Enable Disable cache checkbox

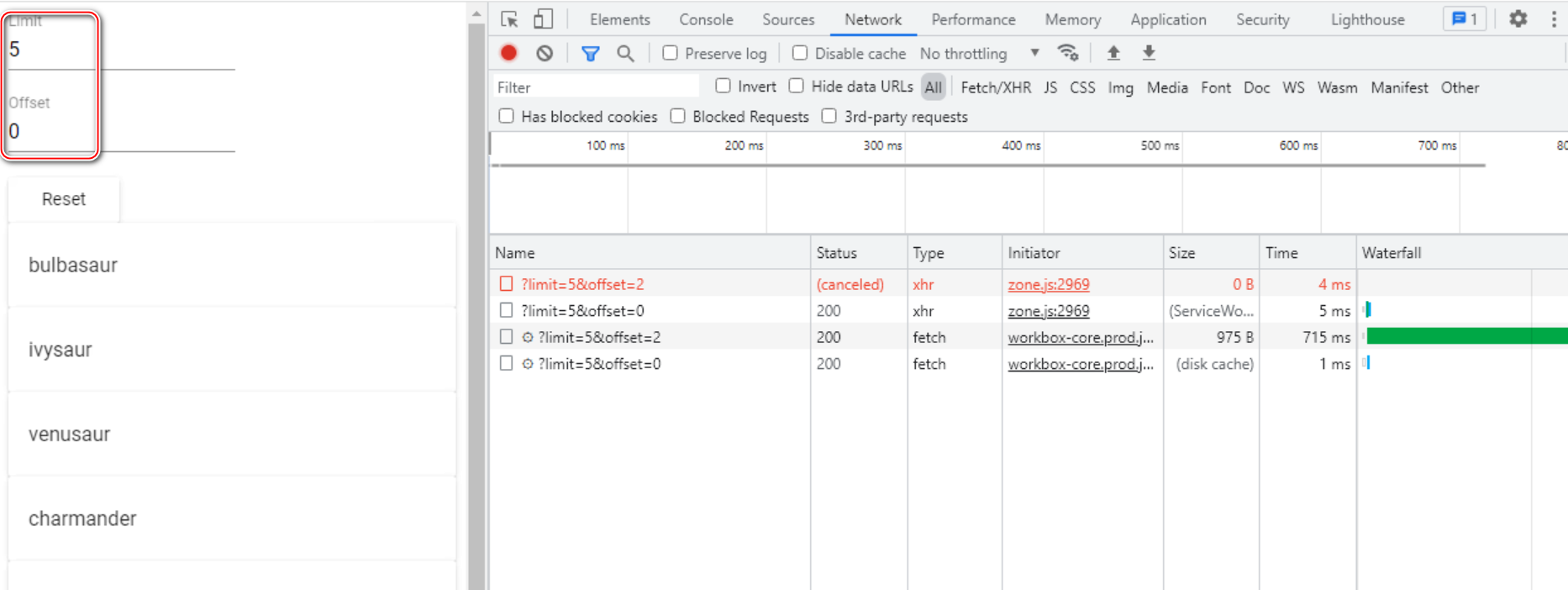tap(800, 53)
